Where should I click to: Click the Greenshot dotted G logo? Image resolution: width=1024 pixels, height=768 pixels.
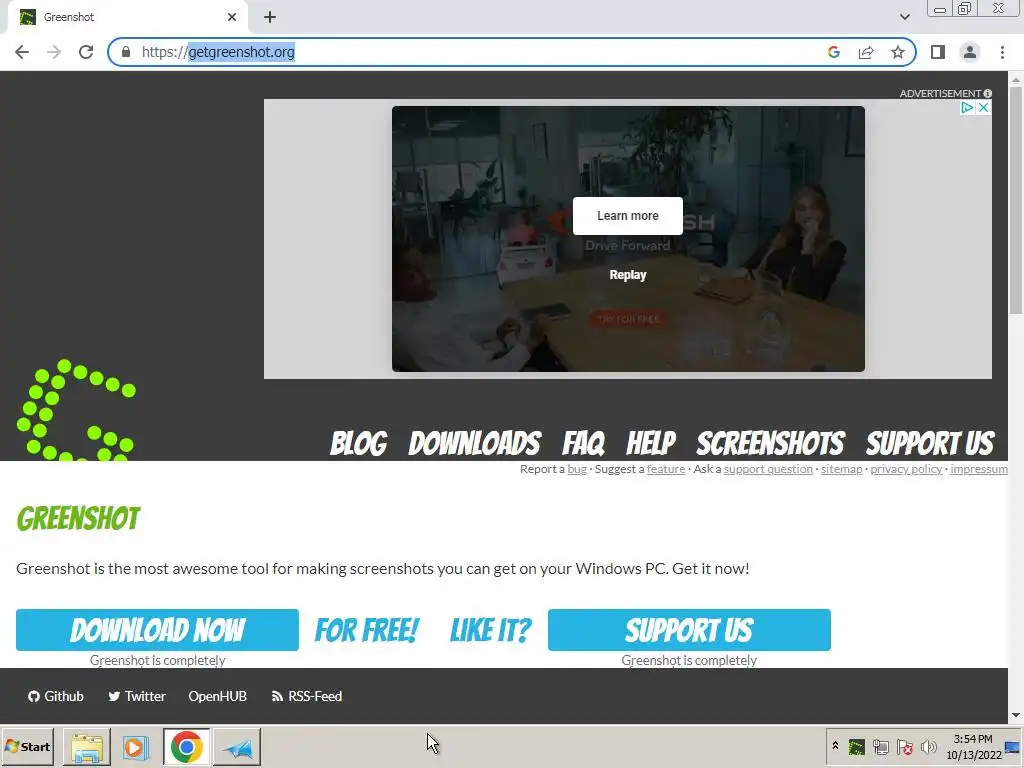pyautogui.click(x=76, y=410)
